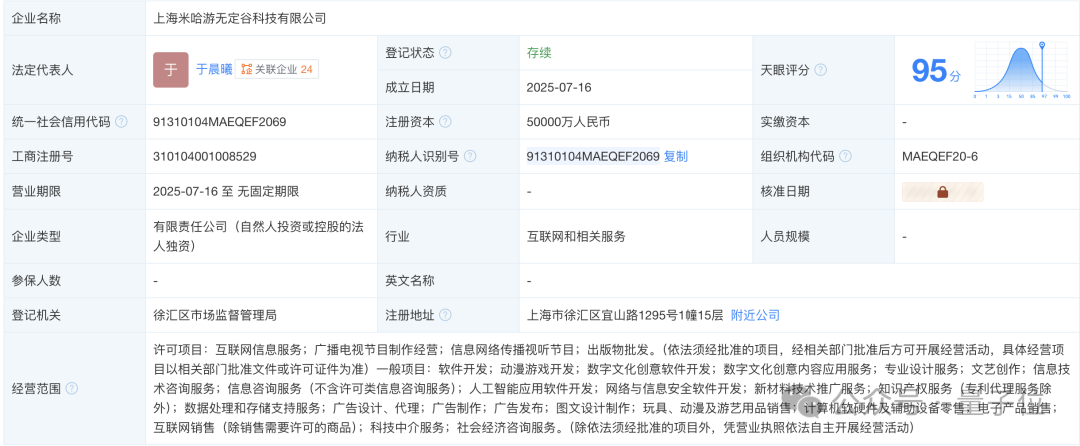This screenshot has height=446, width=1080.
Task: Copy taxpayer ID via 复制 link
Action: (676, 156)
